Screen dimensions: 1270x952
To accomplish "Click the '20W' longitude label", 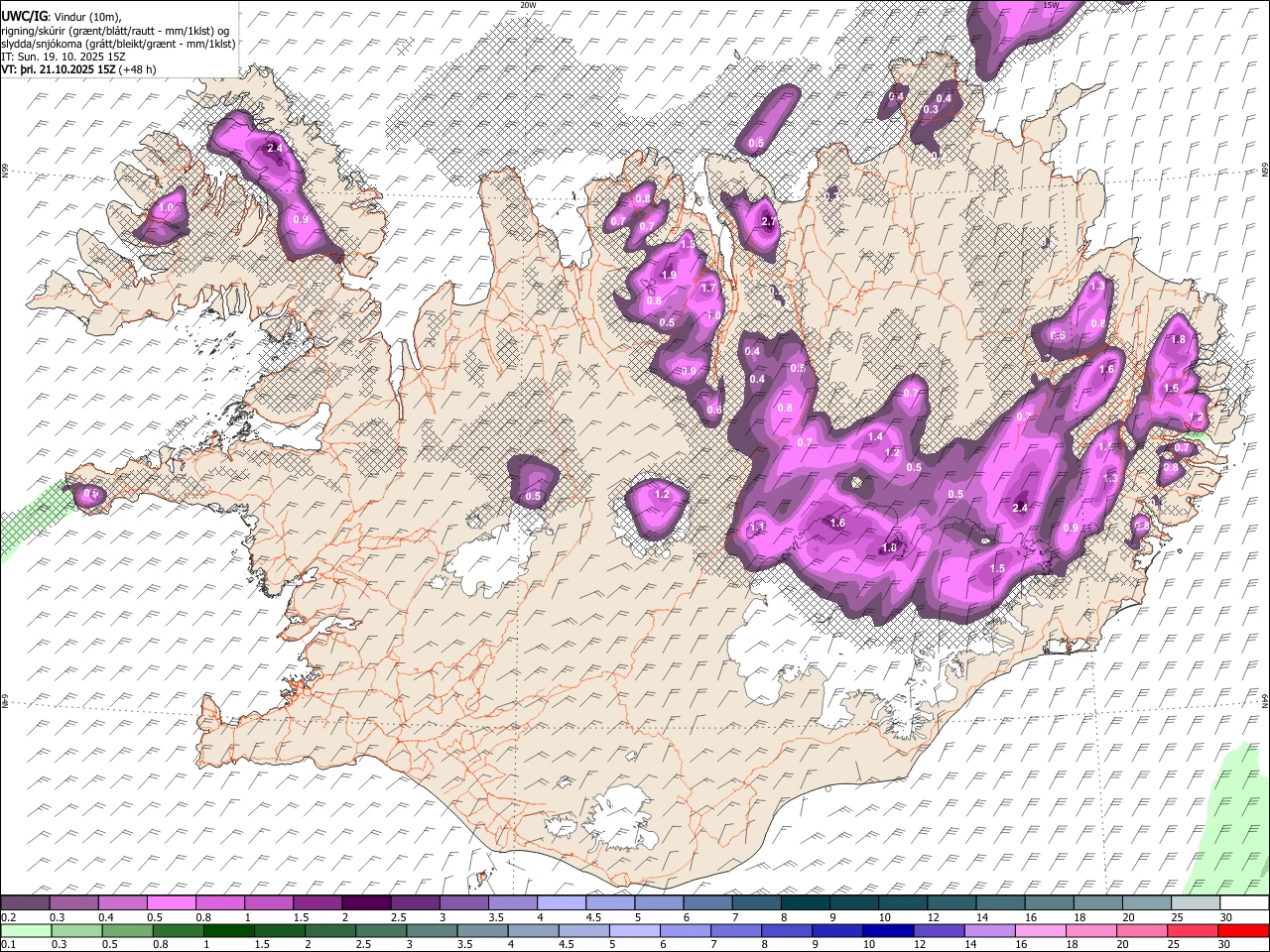I will (x=528, y=5).
